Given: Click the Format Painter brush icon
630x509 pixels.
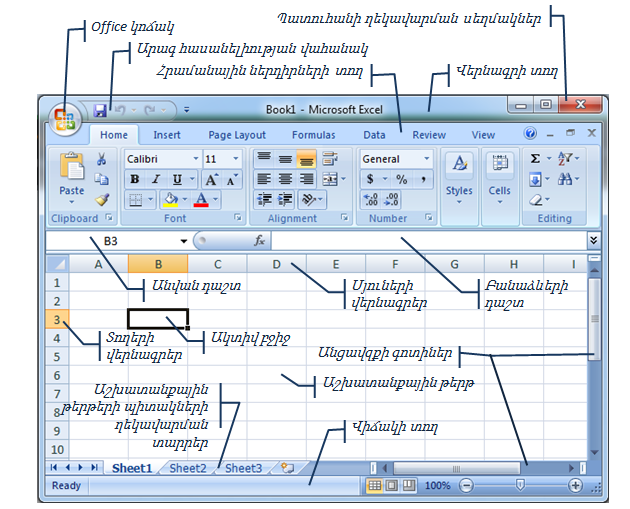Looking at the screenshot, I should (x=102, y=199).
